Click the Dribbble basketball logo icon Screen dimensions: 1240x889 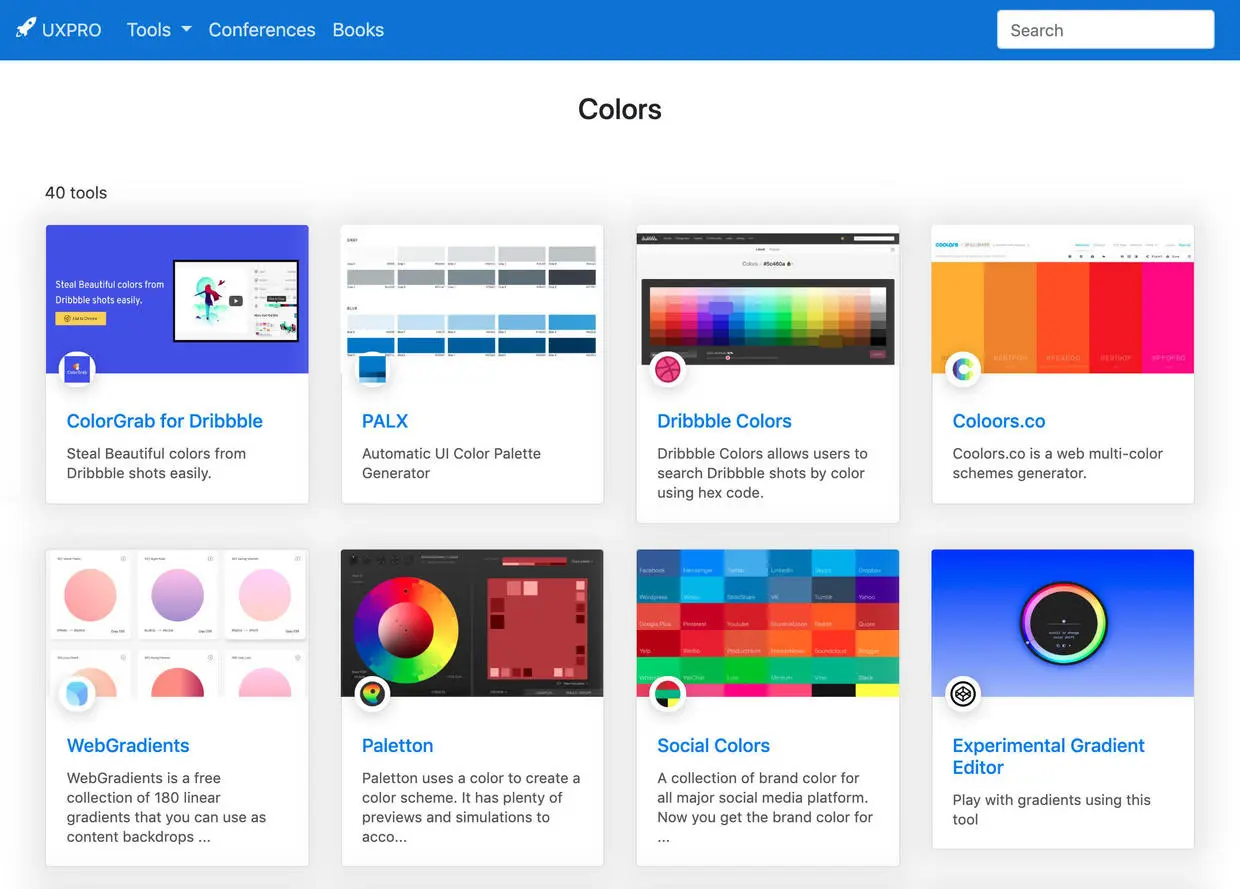667,370
